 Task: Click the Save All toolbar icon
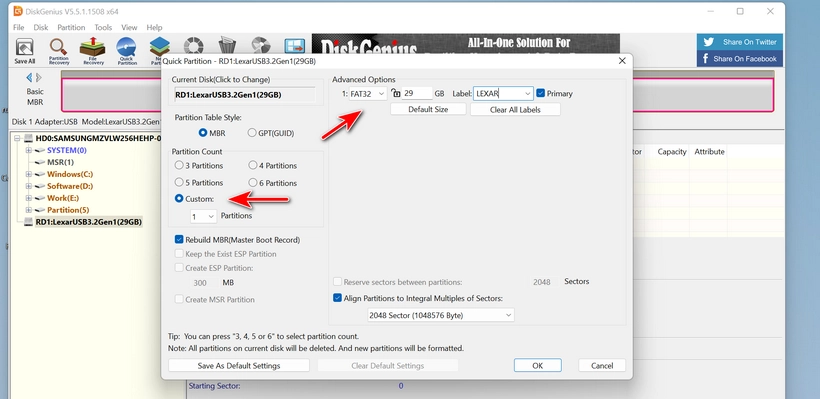point(25,51)
